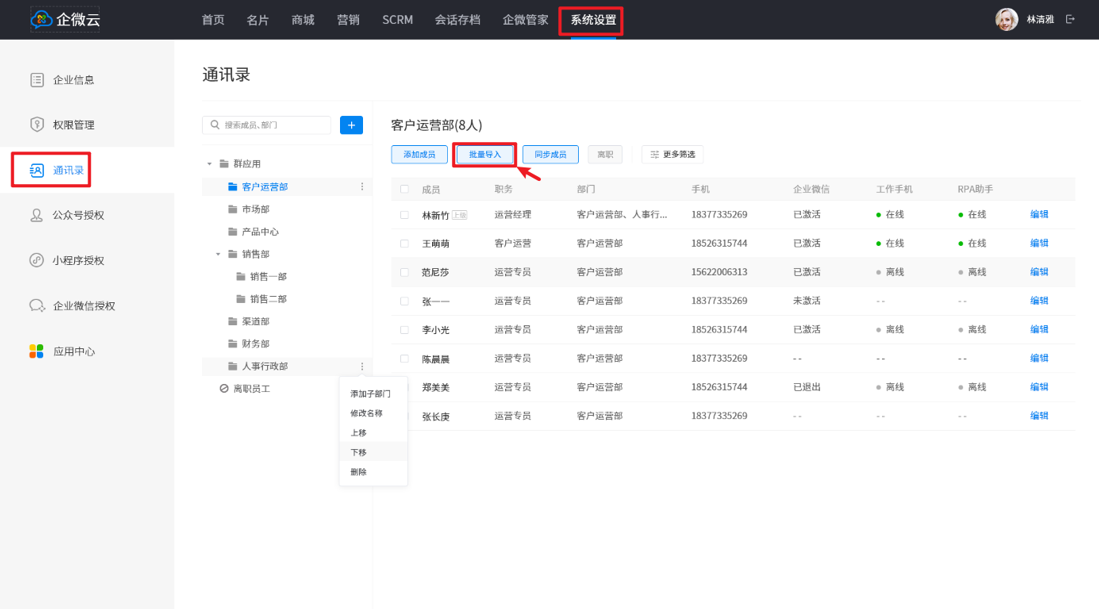Screen dimensions: 1099x609
Task: Open 公众号授权 person icon in sidebar
Action: [x=36, y=215]
